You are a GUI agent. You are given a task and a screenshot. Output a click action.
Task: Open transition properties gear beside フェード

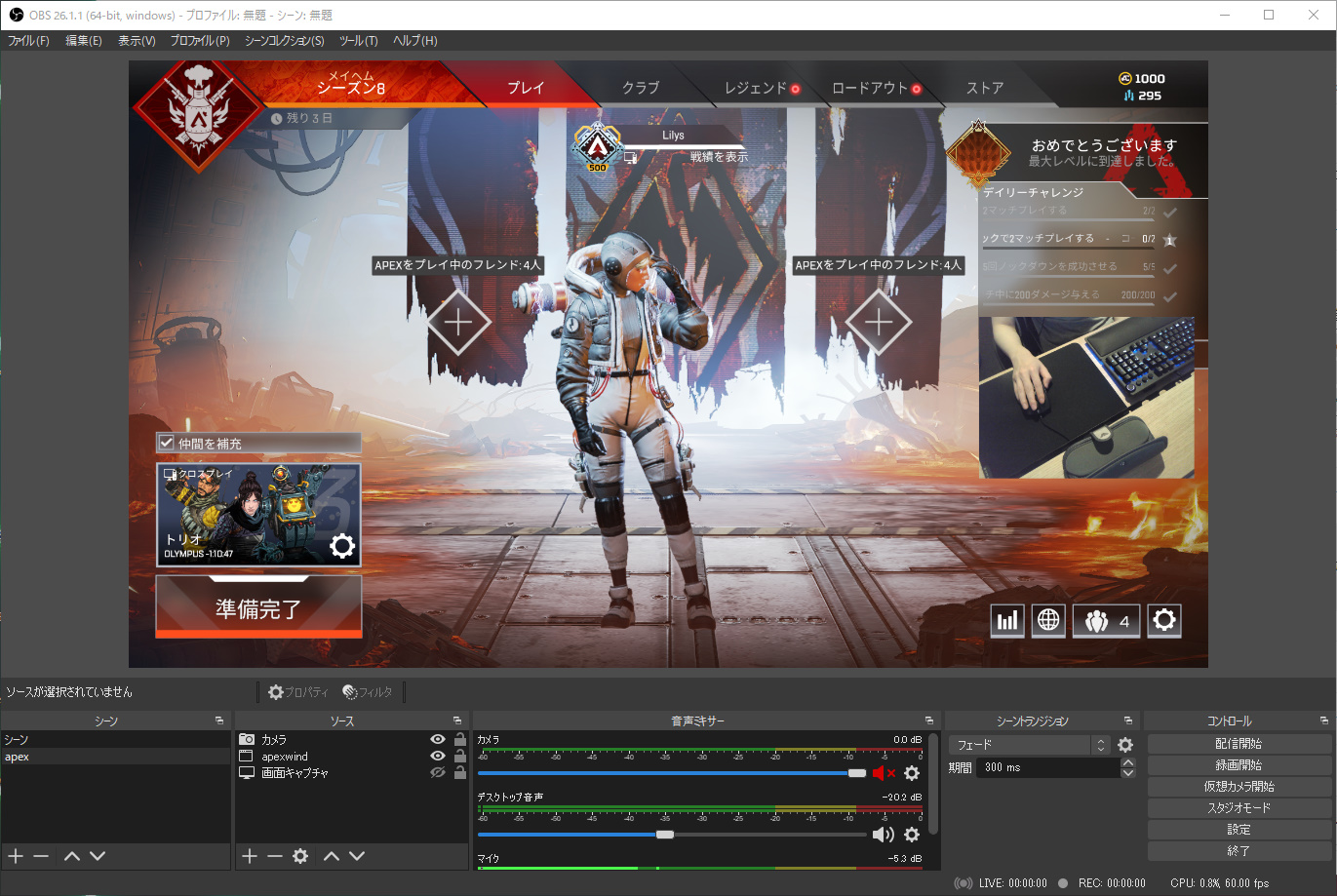coord(1125,745)
